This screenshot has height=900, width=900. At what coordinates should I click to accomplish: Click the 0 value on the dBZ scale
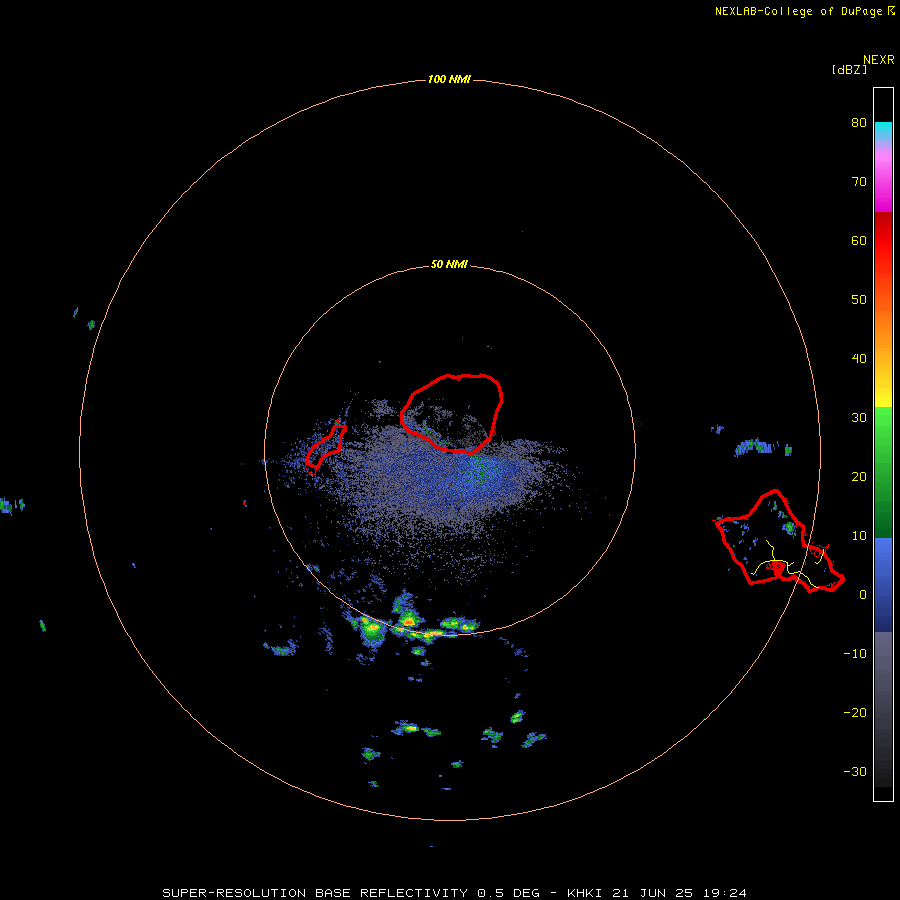tap(863, 595)
